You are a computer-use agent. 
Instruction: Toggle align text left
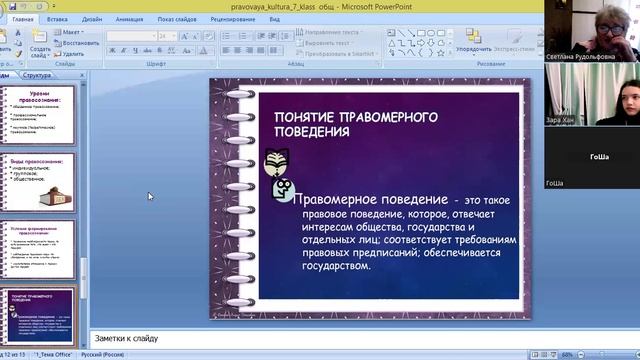click(226, 51)
